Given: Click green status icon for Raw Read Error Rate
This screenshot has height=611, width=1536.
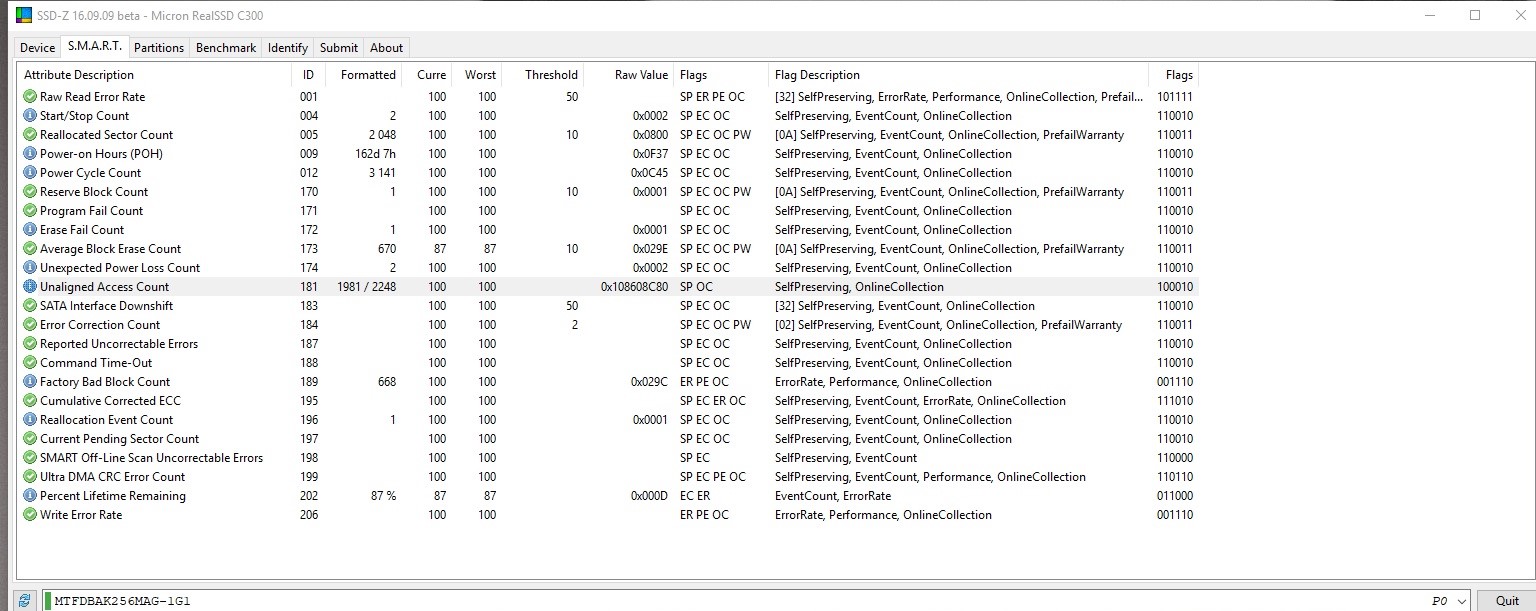Looking at the screenshot, I should [x=30, y=97].
